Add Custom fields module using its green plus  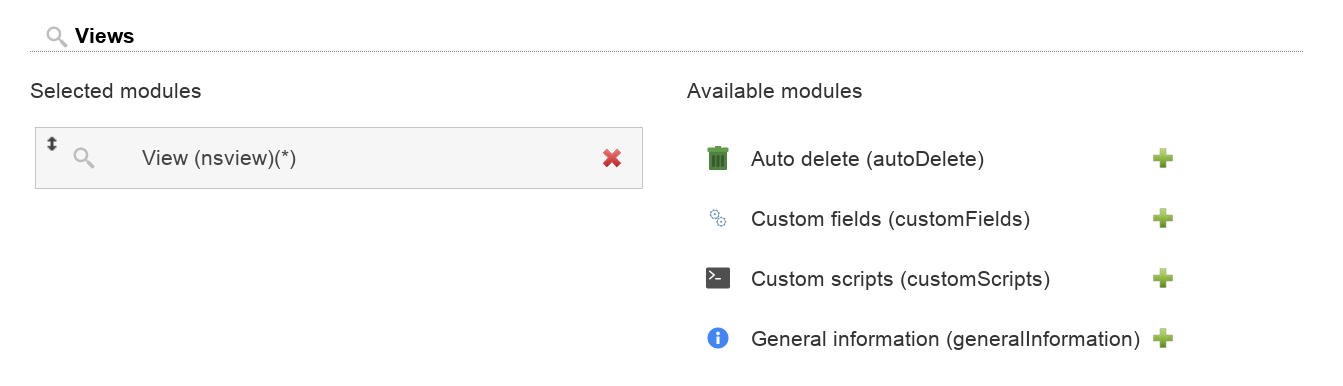(1162, 218)
